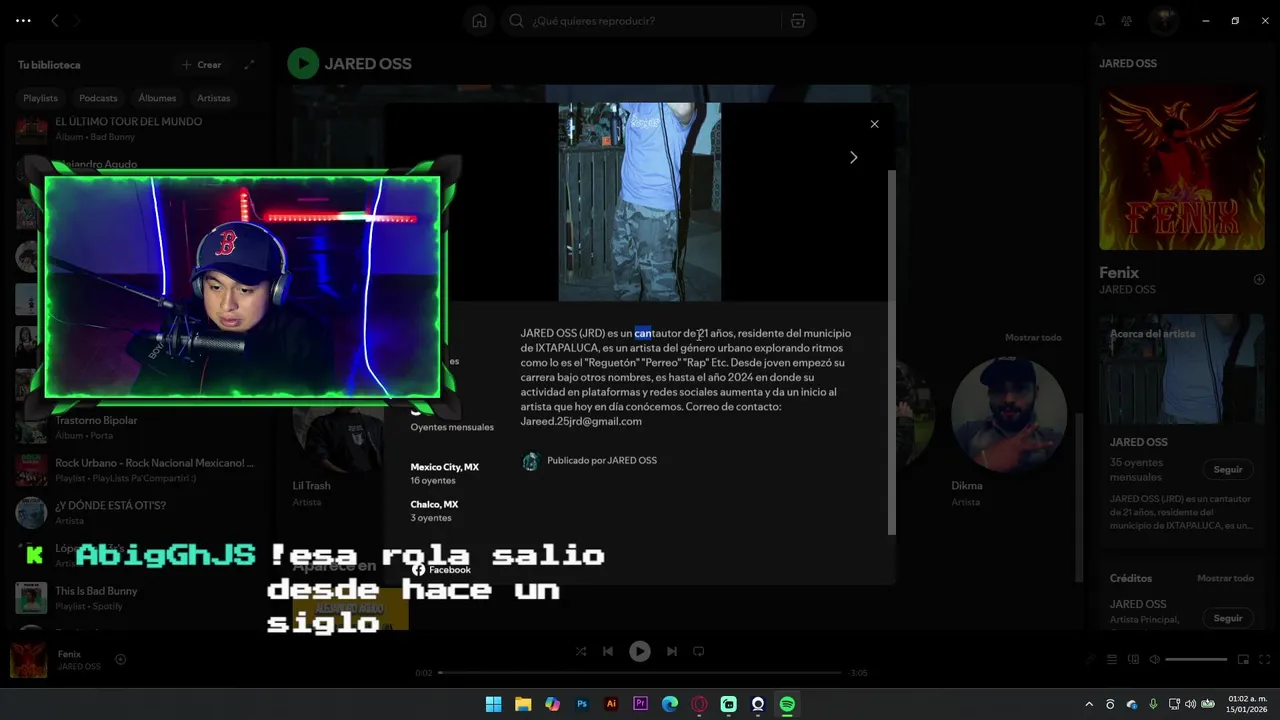The width and height of the screenshot is (1280, 720).
Task: Add Fenix to library from right panel
Action: (1259, 280)
